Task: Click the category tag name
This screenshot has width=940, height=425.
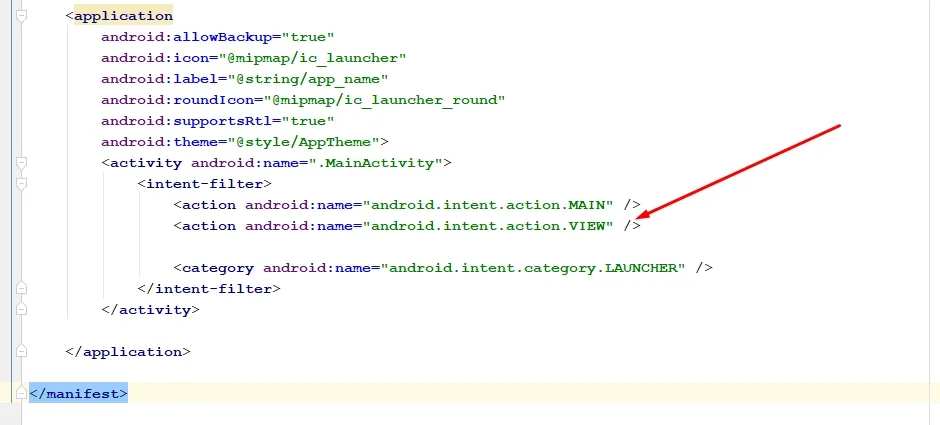Action: coord(218,268)
